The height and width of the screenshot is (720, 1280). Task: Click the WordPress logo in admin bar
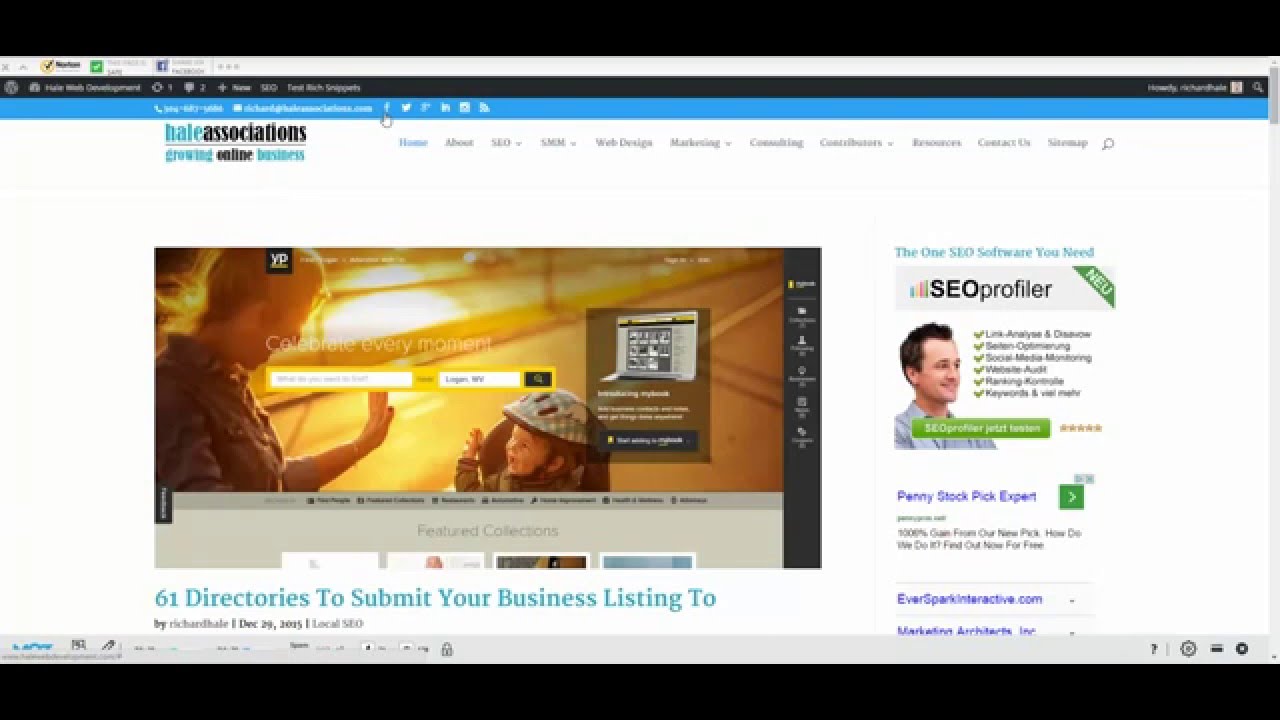tap(11, 88)
